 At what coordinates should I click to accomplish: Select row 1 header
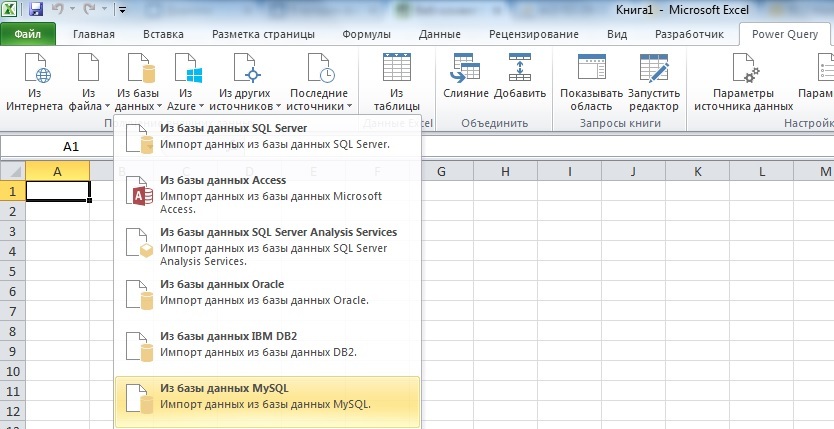pyautogui.click(x=13, y=191)
